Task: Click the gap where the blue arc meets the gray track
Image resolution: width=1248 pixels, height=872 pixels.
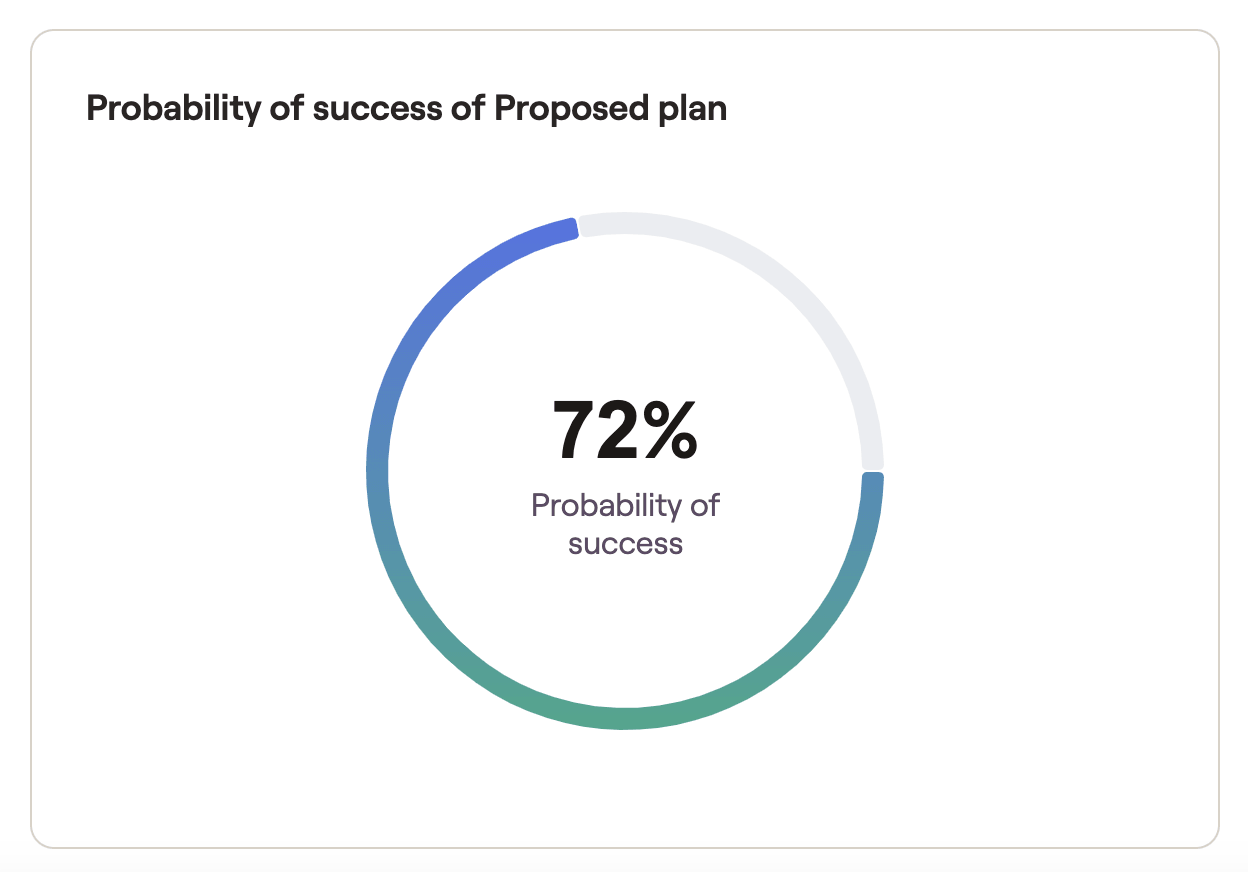Action: [579, 226]
